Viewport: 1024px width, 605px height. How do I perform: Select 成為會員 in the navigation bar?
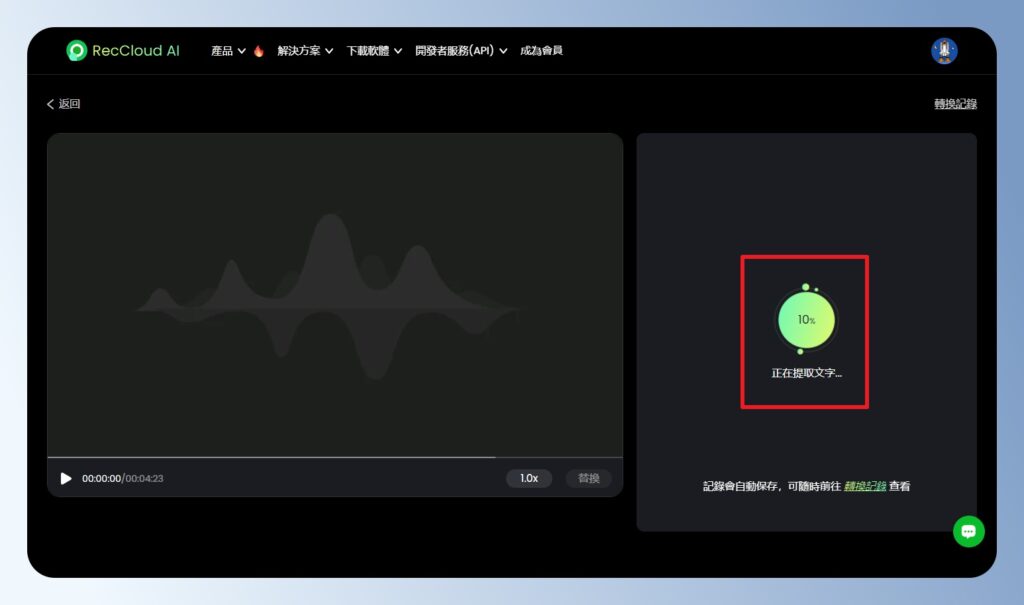pyautogui.click(x=540, y=50)
